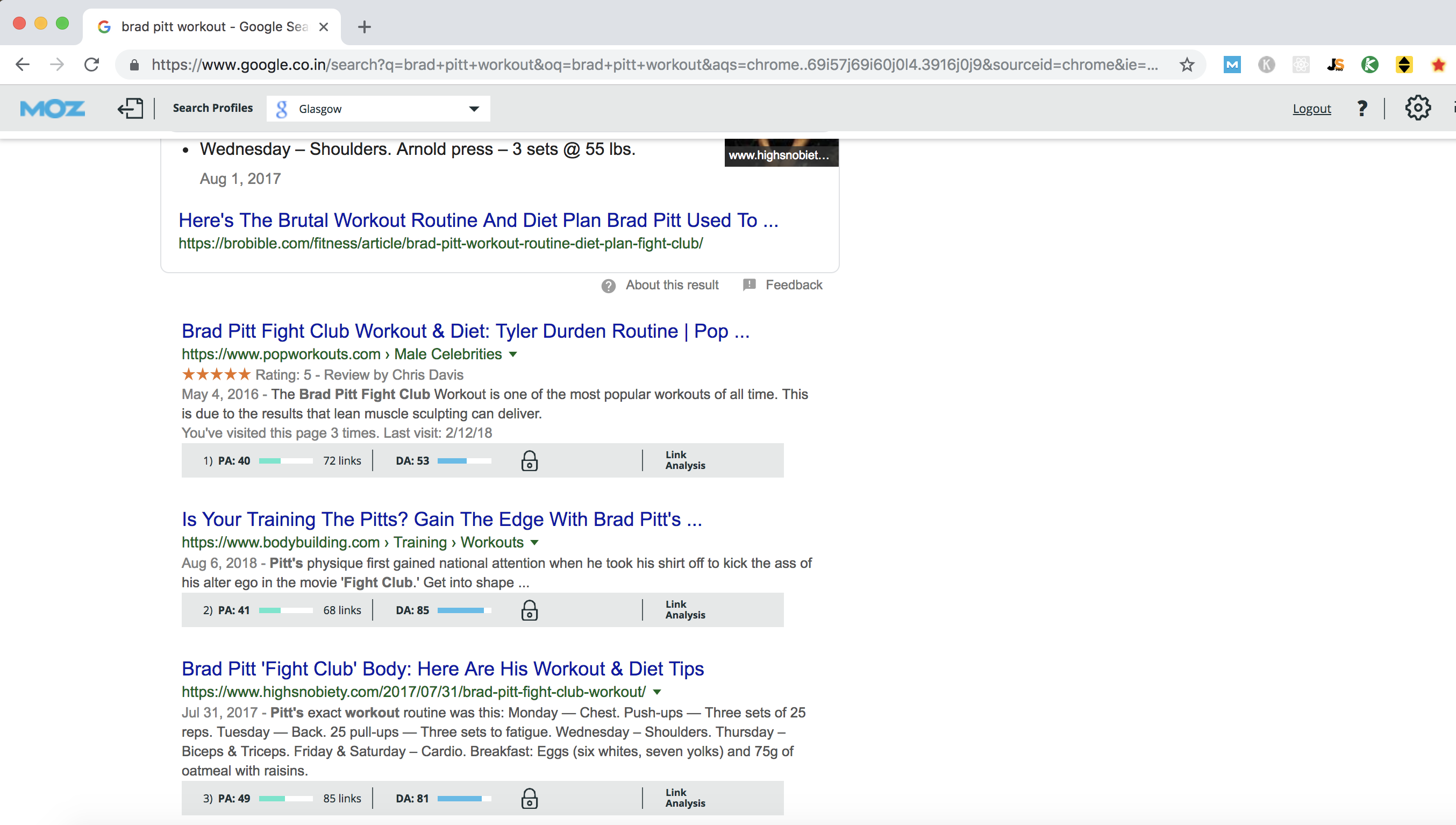The width and height of the screenshot is (1456, 825).
Task: Click the PA: 40 progress bar
Action: (286, 461)
